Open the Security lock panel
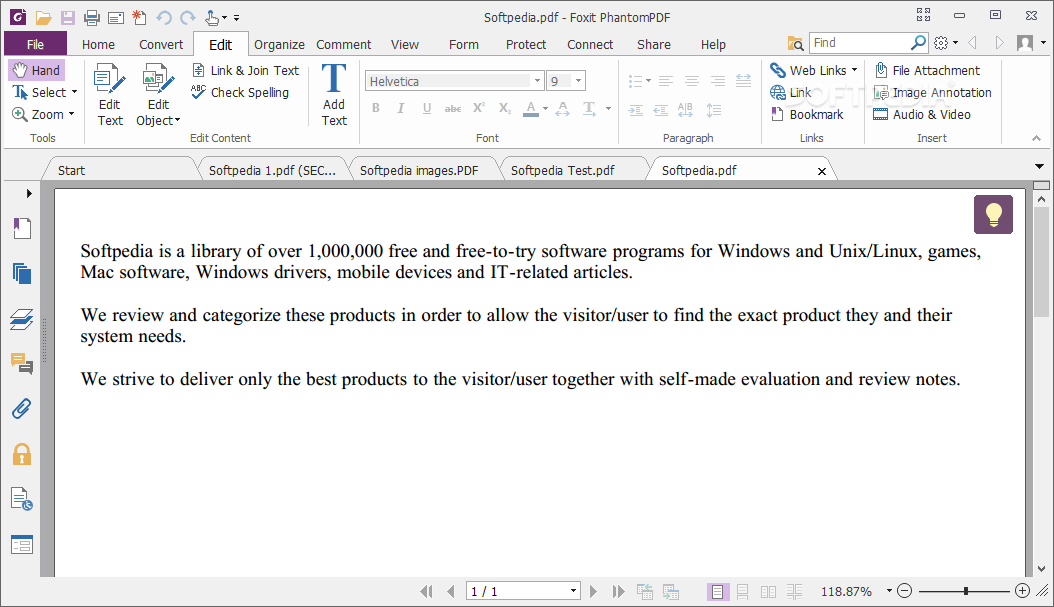The height and width of the screenshot is (607, 1054). 22,454
